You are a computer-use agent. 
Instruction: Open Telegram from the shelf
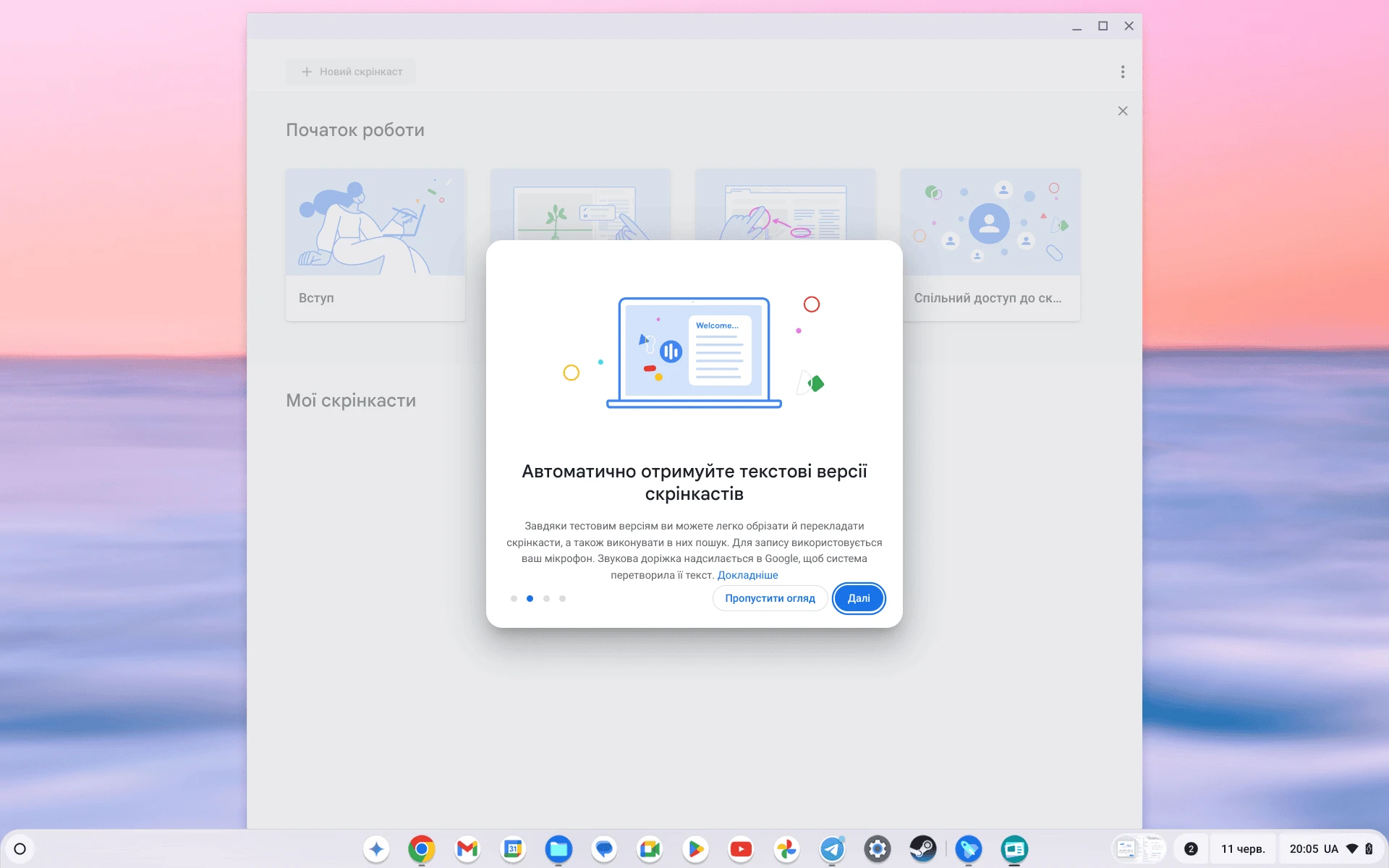832,848
